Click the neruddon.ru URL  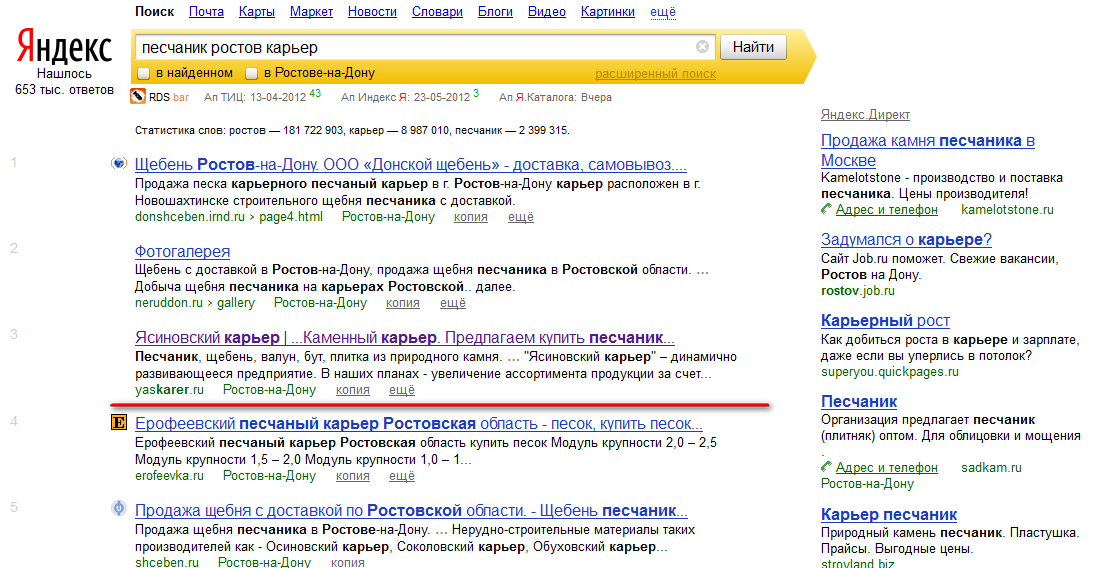194,303
